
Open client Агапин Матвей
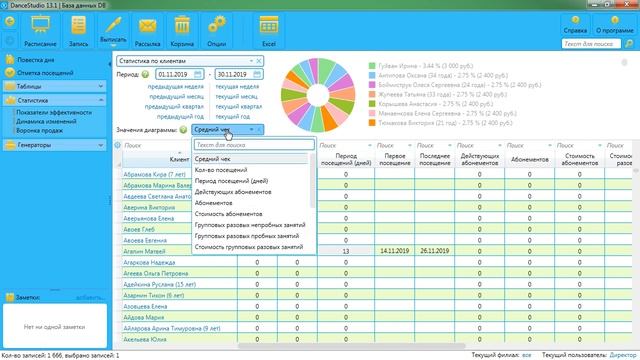coord(144,251)
